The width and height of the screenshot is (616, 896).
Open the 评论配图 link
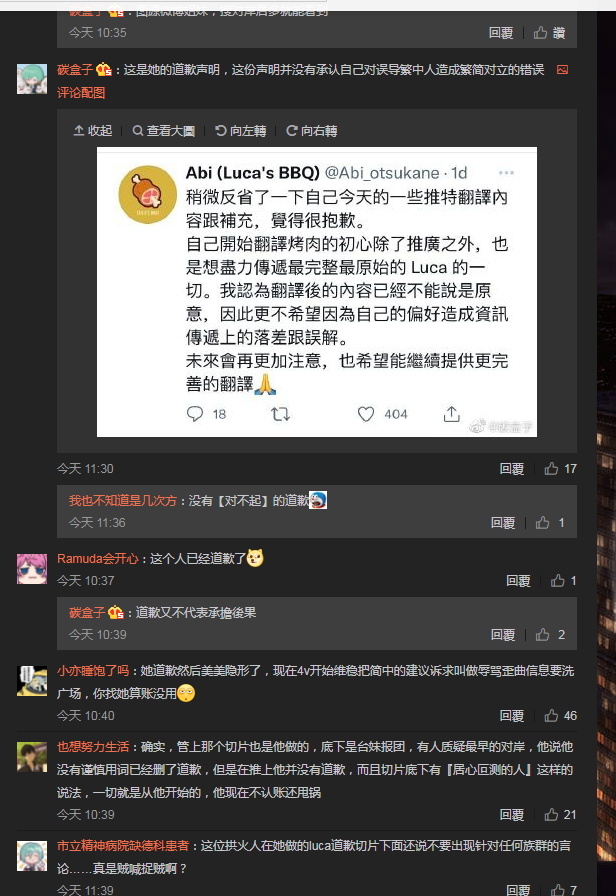(81, 93)
